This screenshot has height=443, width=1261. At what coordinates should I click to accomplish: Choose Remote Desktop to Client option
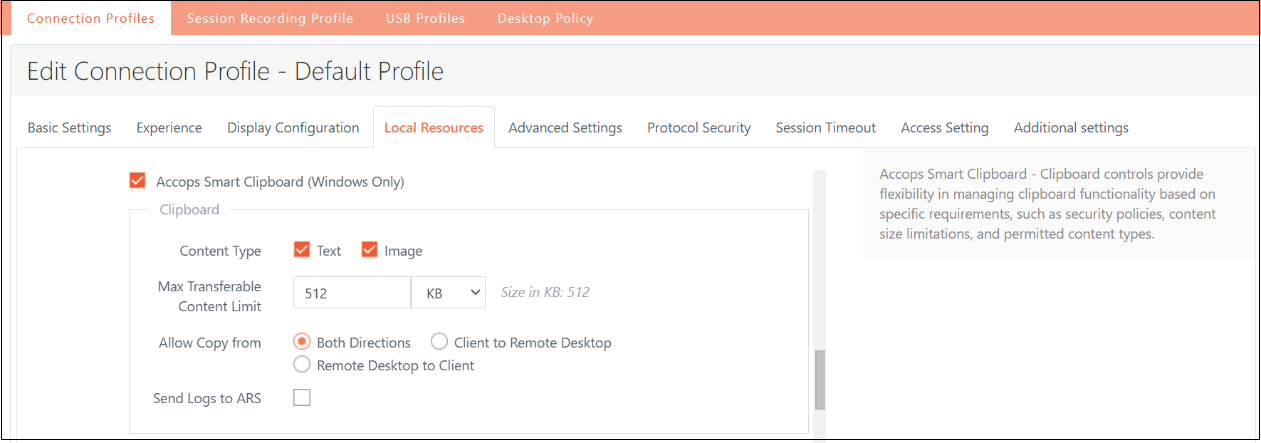coord(302,365)
